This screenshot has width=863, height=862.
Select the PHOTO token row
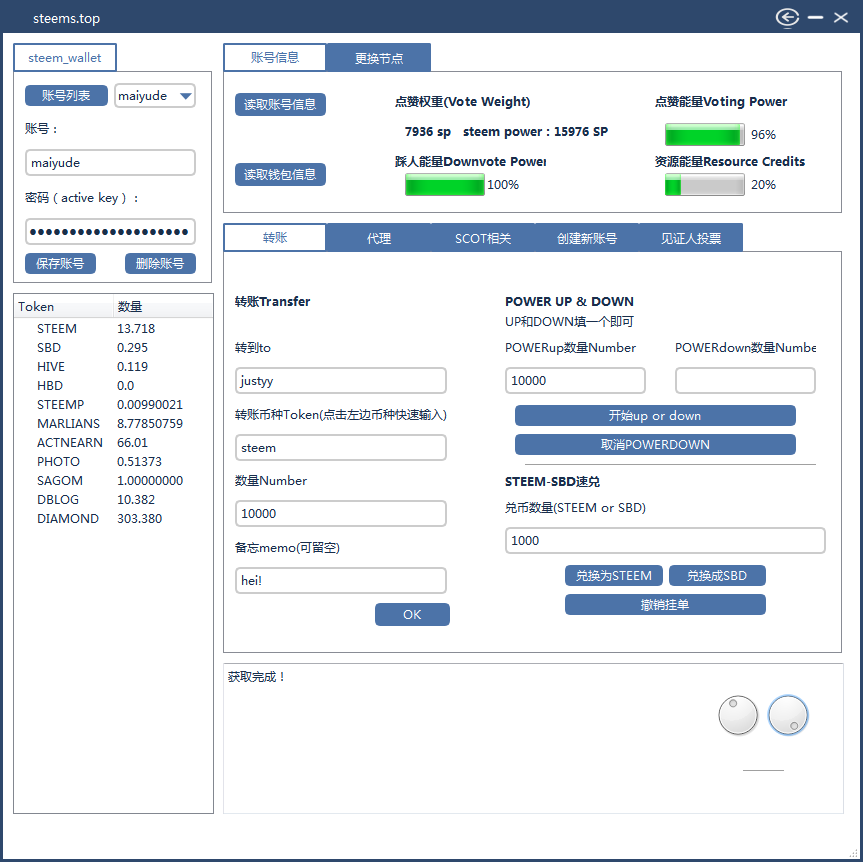tap(113, 462)
